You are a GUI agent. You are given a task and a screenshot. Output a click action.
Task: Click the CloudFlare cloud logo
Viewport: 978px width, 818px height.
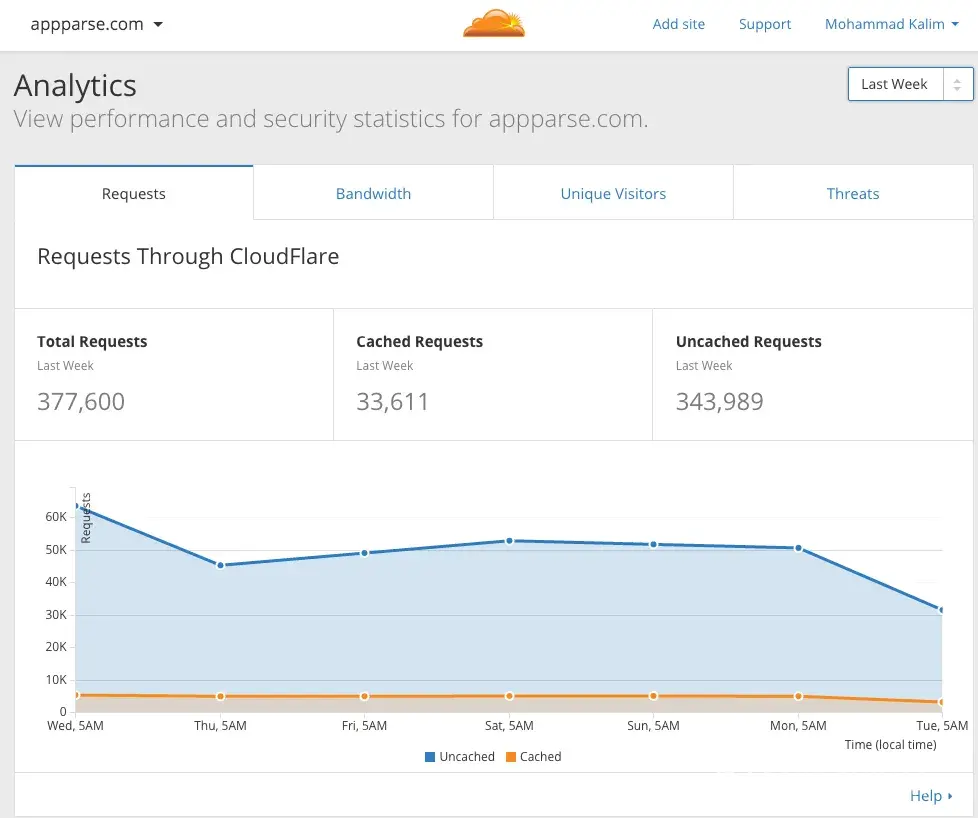[493, 24]
